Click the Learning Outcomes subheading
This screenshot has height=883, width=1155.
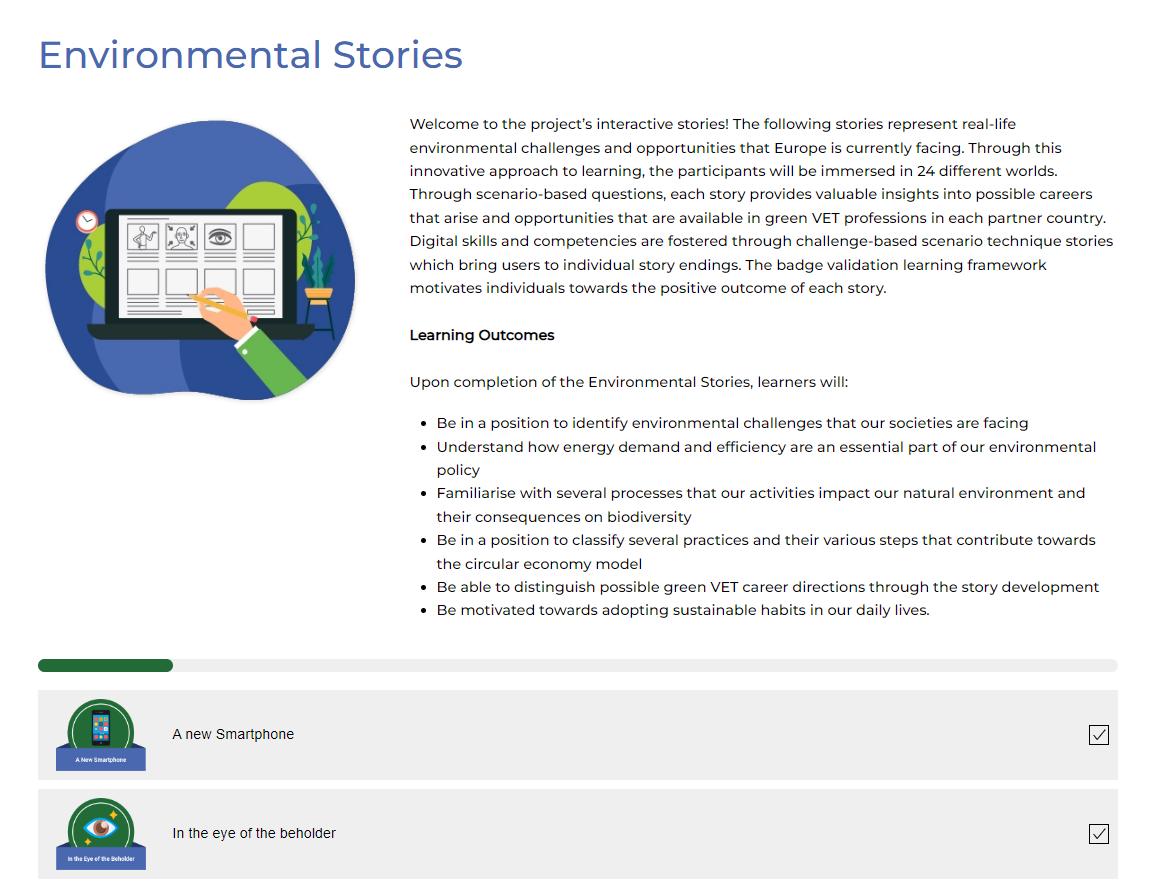pos(482,336)
